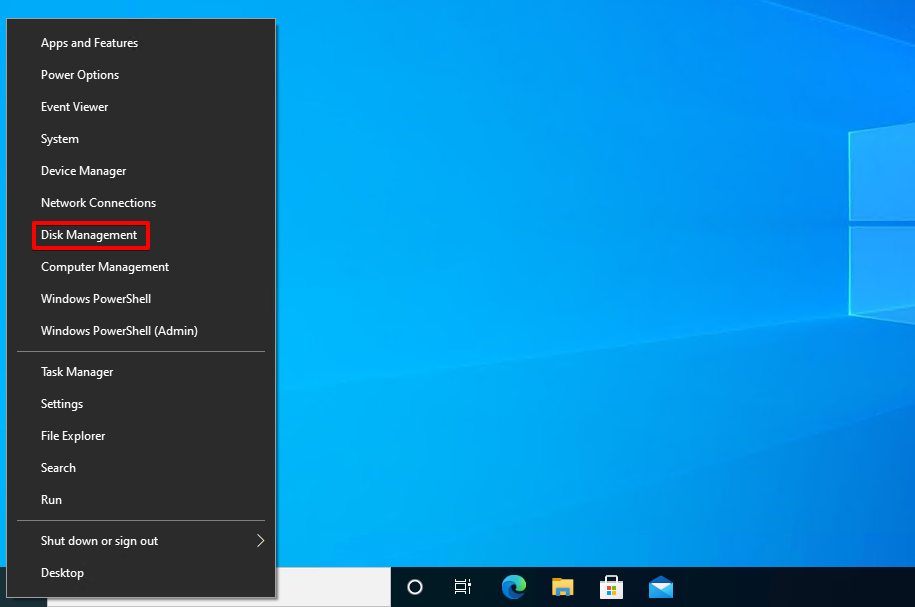Launch Device Manager
This screenshot has height=607, width=915.
coord(83,171)
